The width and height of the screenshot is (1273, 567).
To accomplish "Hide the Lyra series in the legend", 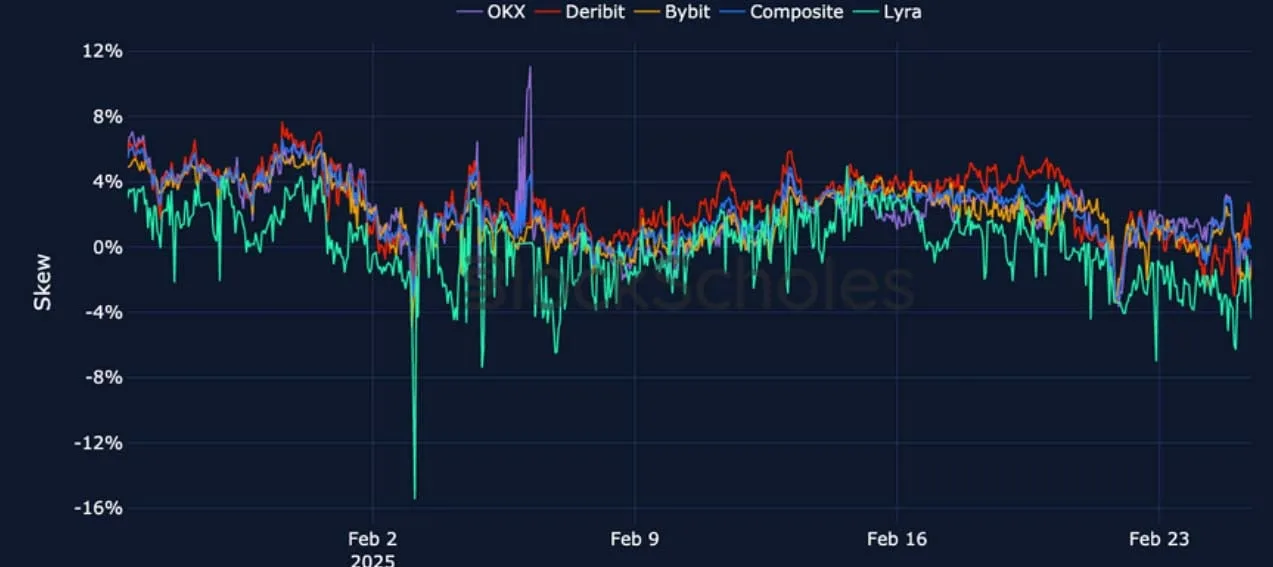I will coord(886,12).
